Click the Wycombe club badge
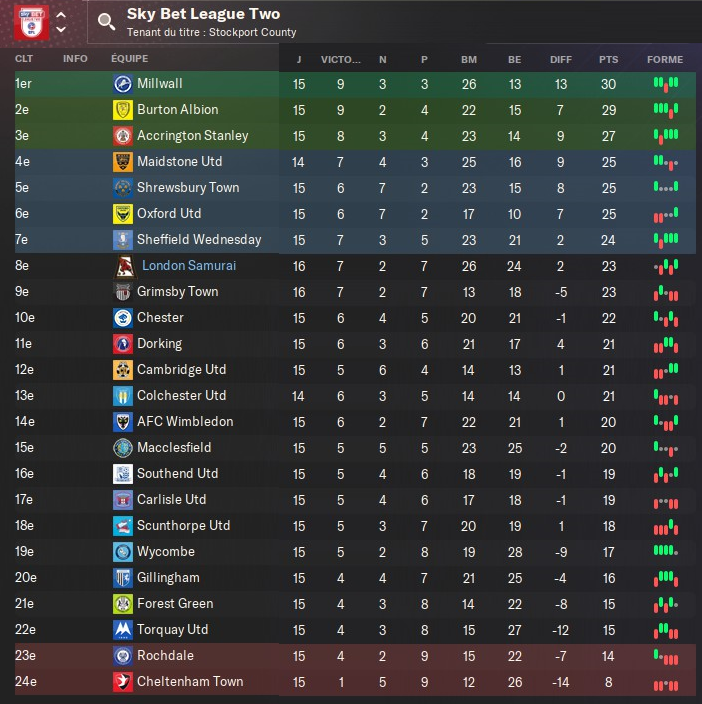This screenshot has width=702, height=704. 123,552
